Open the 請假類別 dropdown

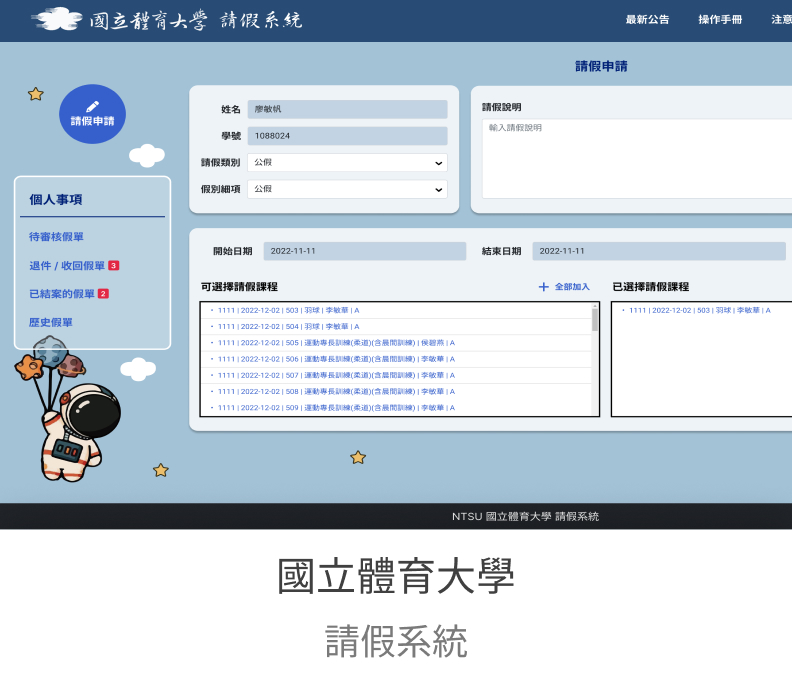[347, 163]
